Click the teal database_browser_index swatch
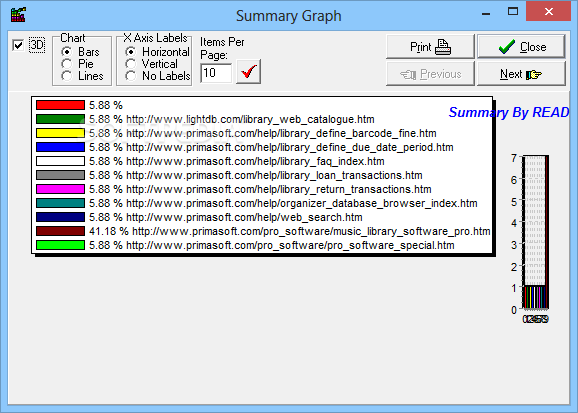 tap(60, 203)
